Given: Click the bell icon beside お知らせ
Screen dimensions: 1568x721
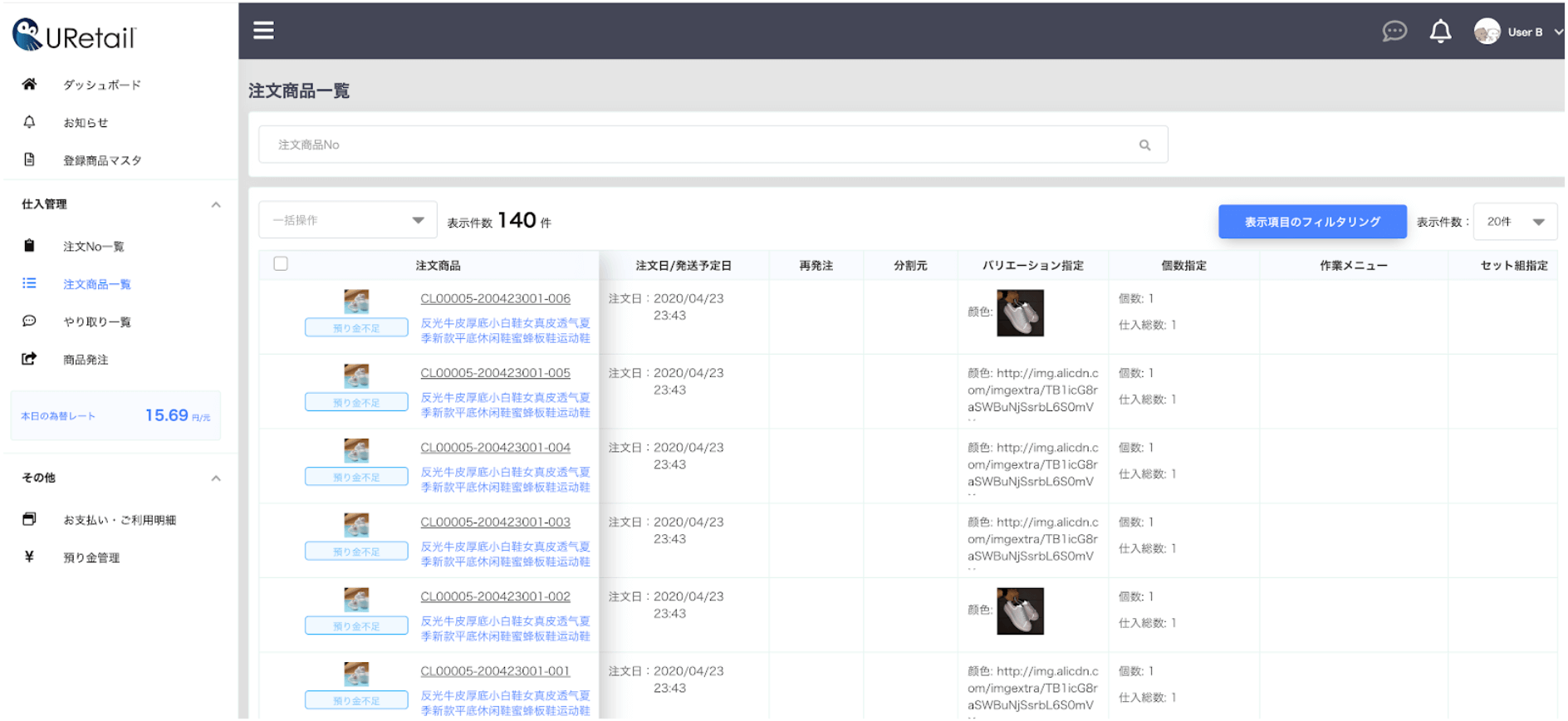Looking at the screenshot, I should 29,122.
